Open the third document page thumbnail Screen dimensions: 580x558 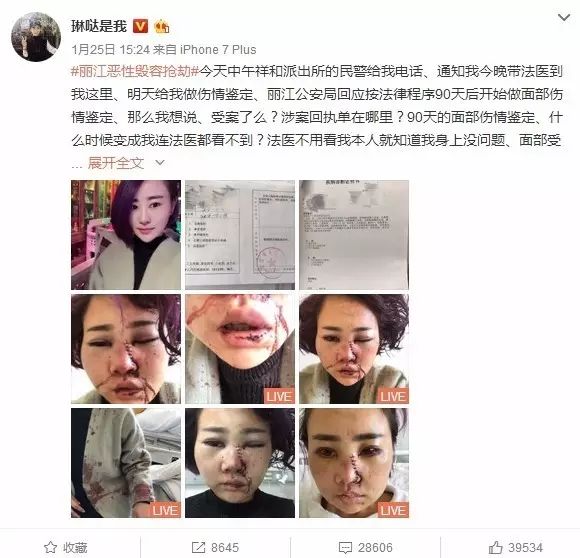click(x=354, y=235)
